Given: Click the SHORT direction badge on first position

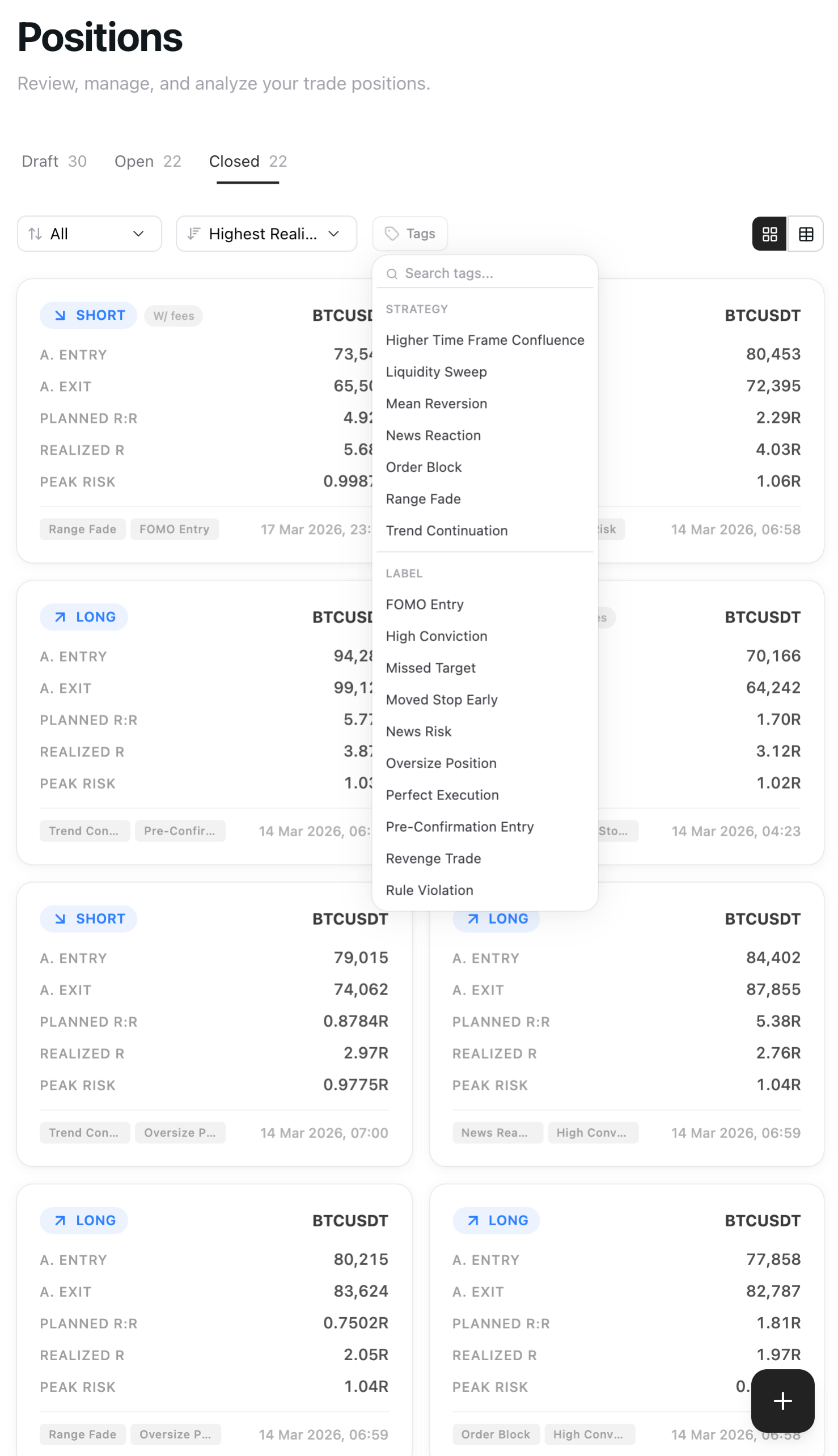Looking at the screenshot, I should pos(87,315).
